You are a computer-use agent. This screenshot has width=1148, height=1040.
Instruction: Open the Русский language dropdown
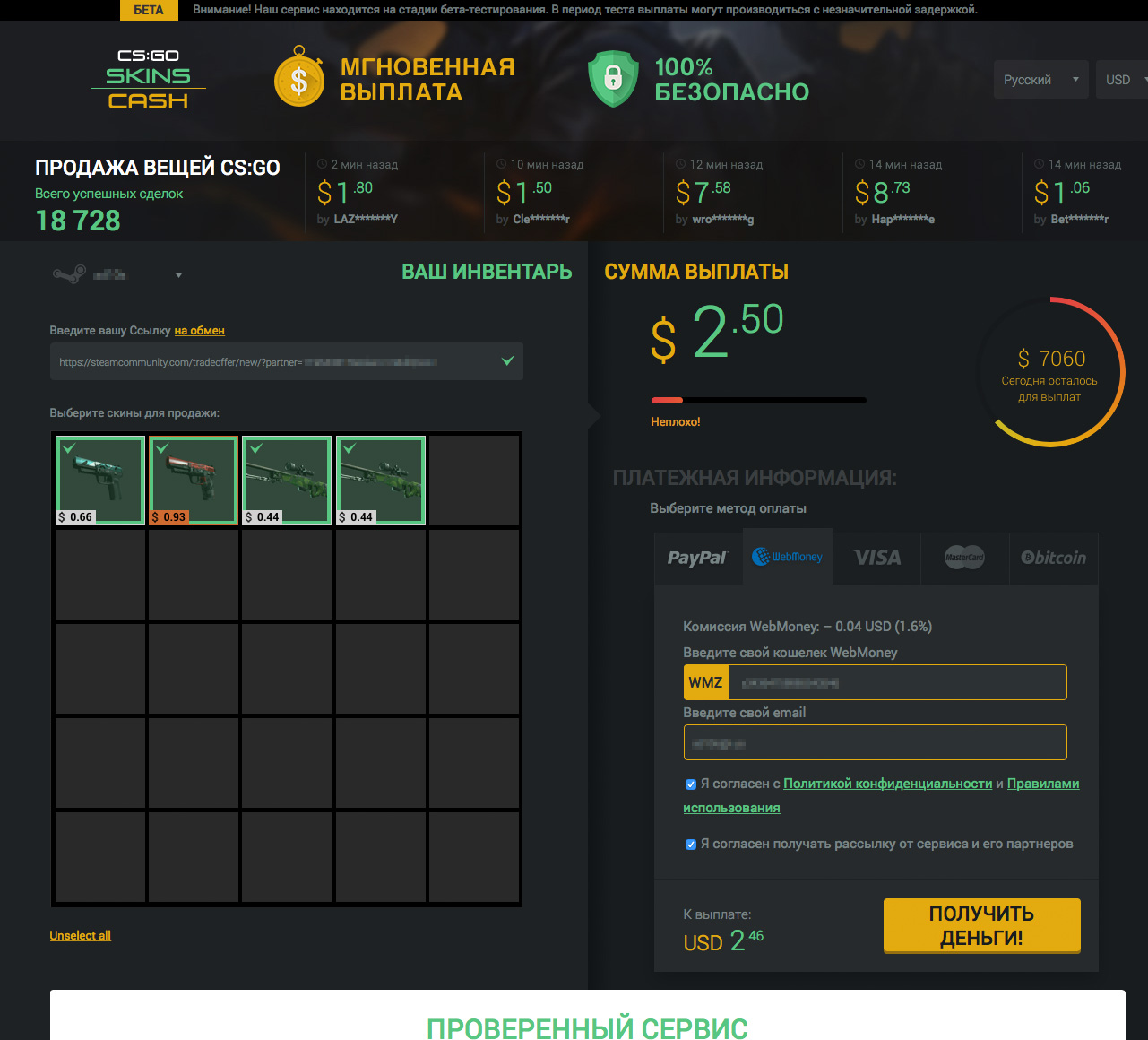(1041, 80)
